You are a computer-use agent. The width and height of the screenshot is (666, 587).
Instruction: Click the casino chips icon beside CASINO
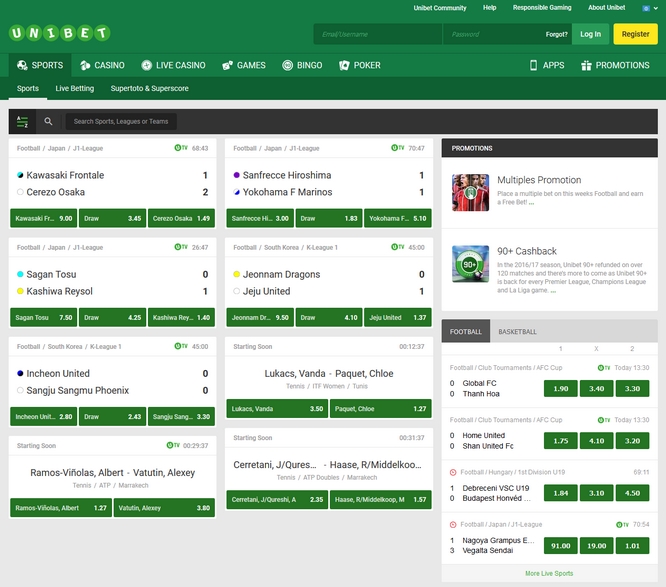pyautogui.click(x=85, y=65)
